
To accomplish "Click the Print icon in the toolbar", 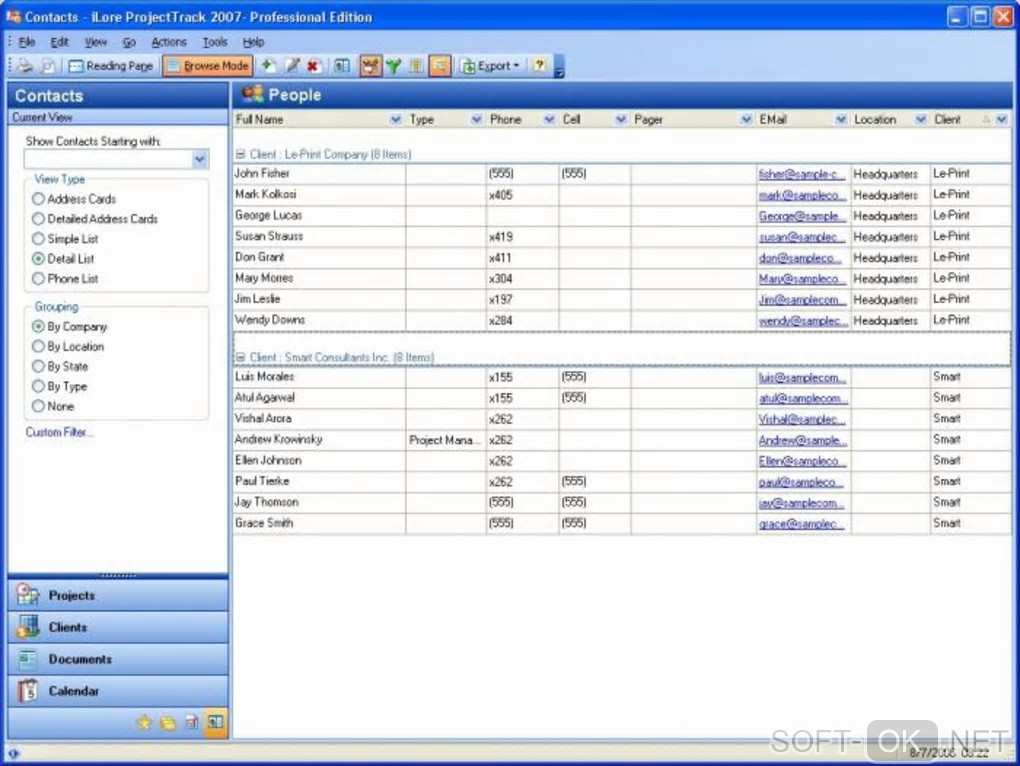I will pos(25,66).
